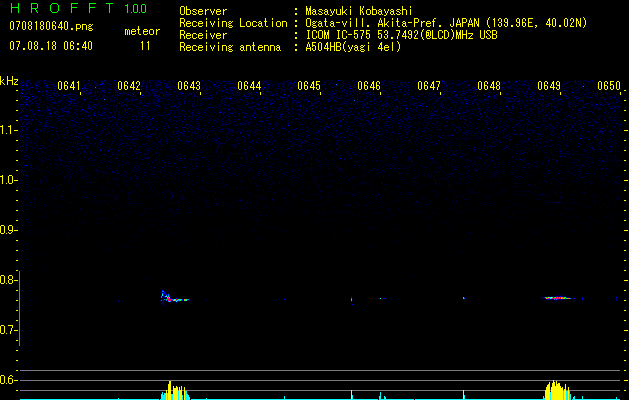Viewport: 629px width, 400px height.
Task: Click the 0645 time marker
Action: (309, 86)
